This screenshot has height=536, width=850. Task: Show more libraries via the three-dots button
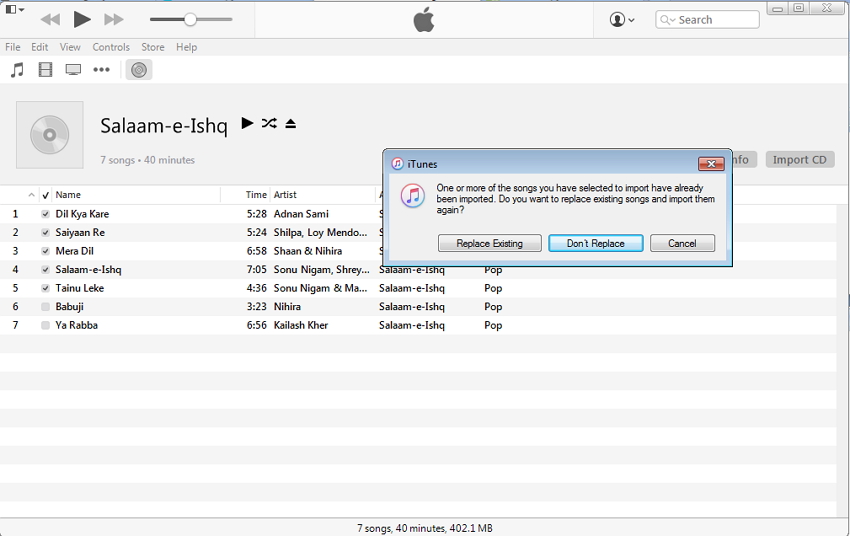click(x=101, y=70)
